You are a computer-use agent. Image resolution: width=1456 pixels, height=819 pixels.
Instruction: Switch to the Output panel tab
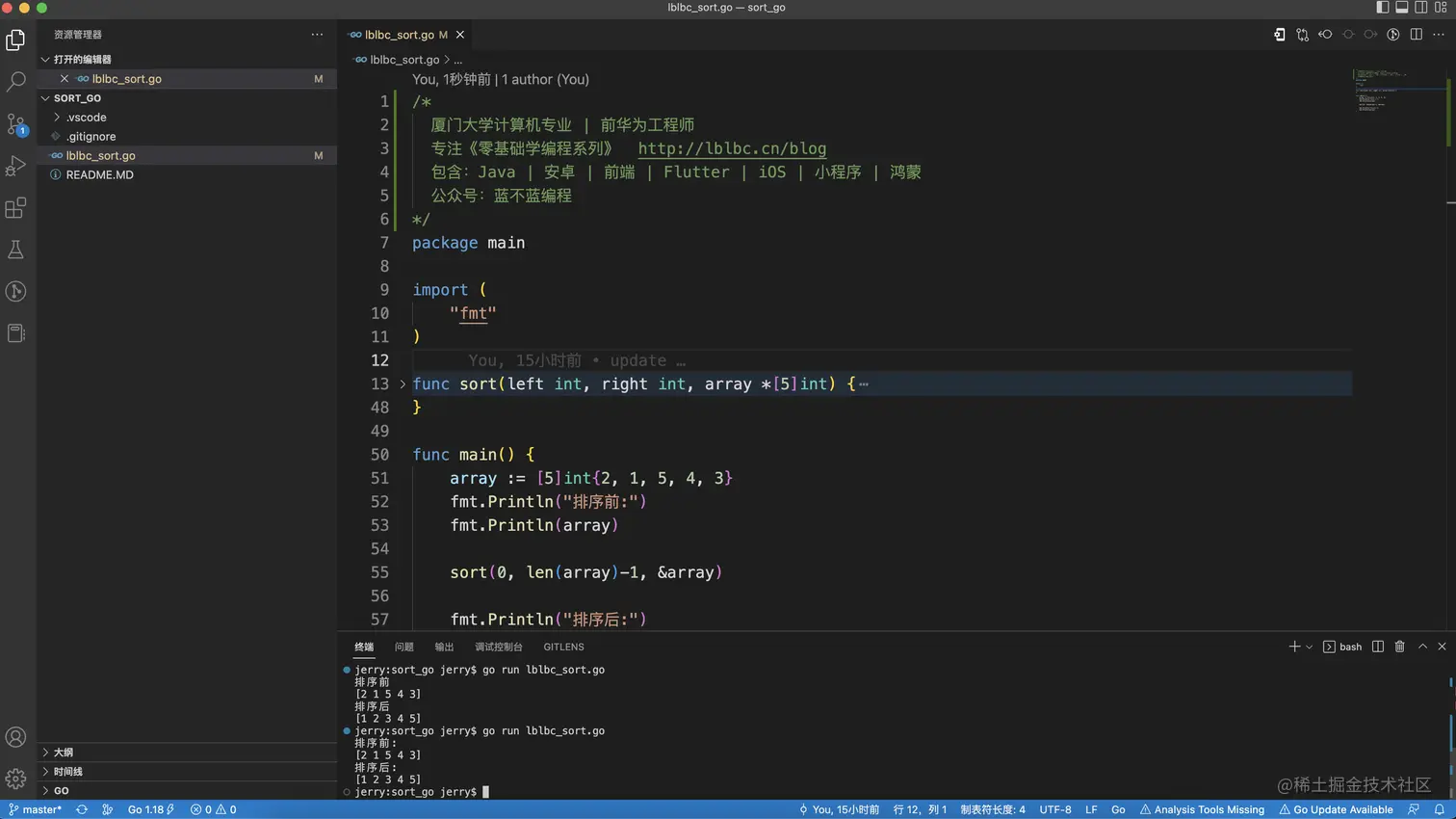point(444,647)
